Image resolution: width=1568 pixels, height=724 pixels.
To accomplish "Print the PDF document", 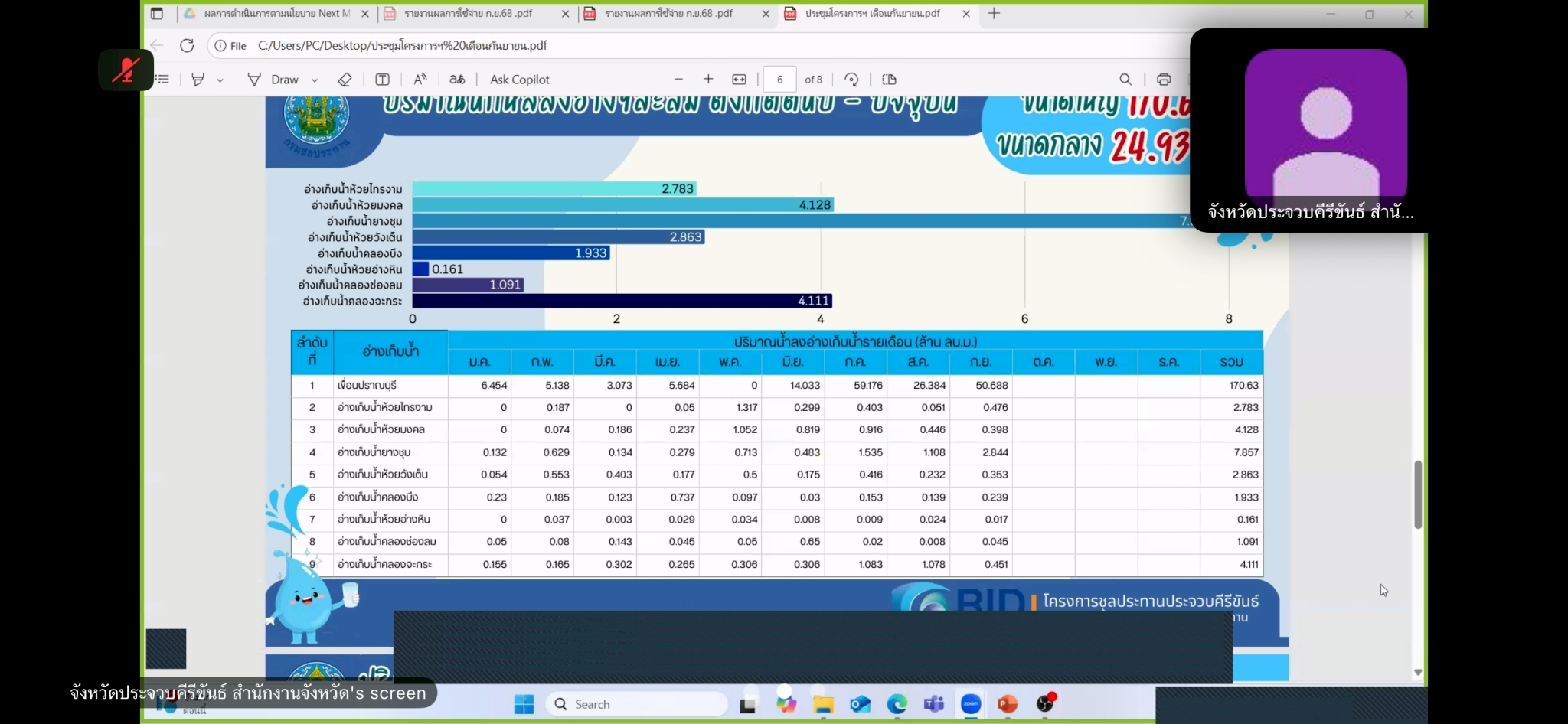I will tap(1164, 80).
